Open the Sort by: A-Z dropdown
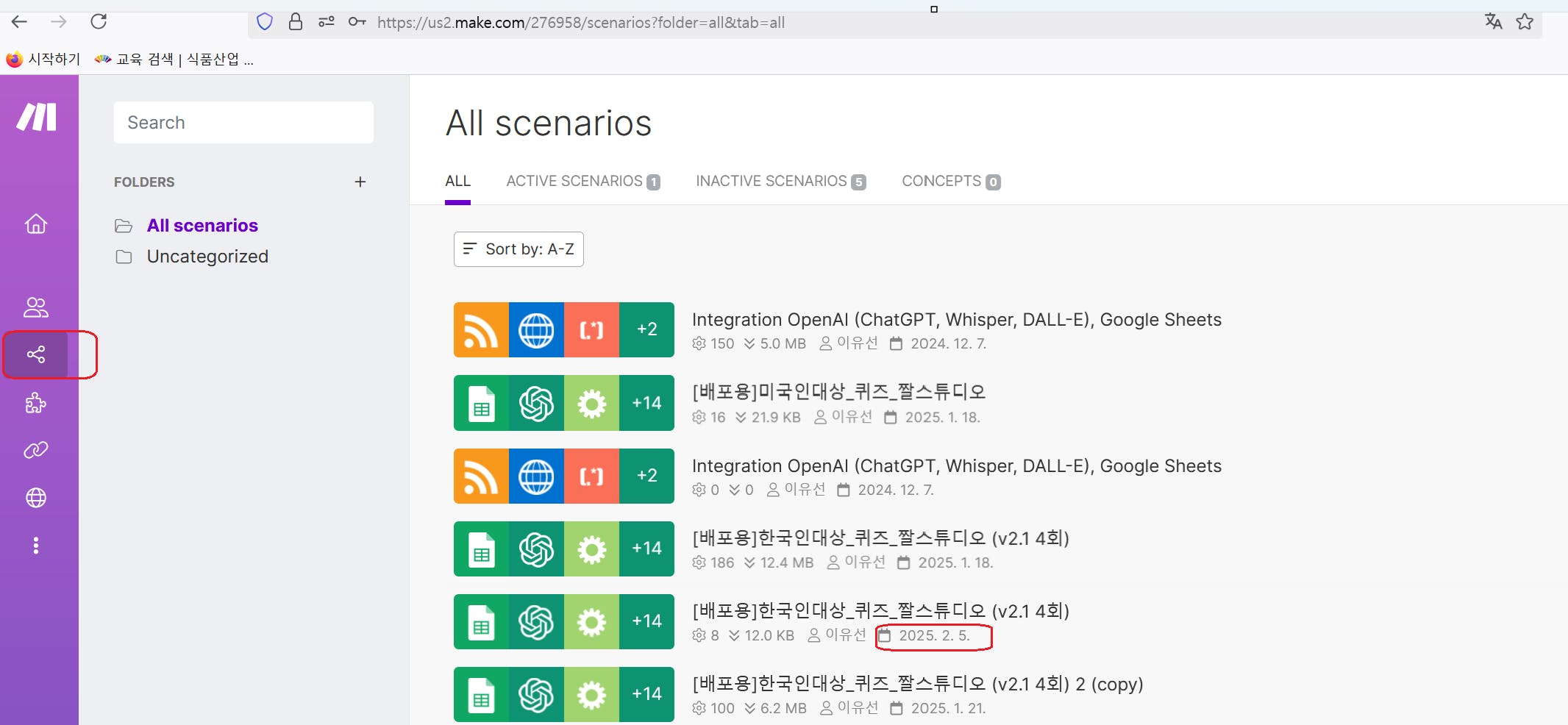 518,249
